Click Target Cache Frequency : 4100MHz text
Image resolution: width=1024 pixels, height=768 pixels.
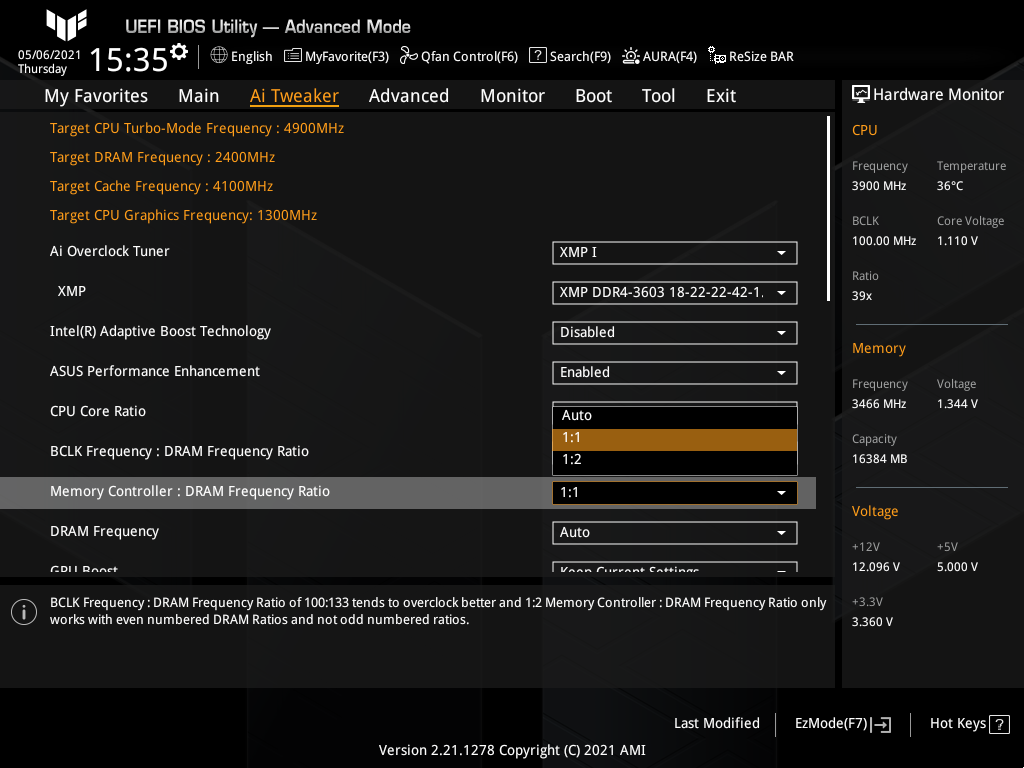point(161,186)
